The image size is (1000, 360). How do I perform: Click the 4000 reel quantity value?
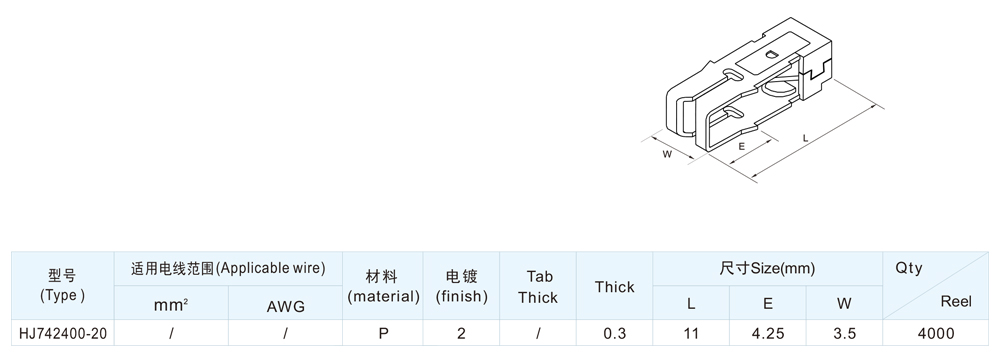coord(935,333)
